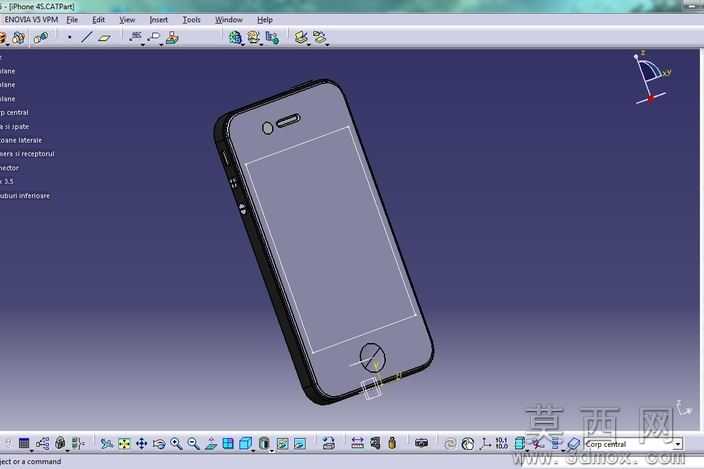Click the rightmost yellow tool icon in upper toolbar
704x469 pixels.
pos(320,37)
